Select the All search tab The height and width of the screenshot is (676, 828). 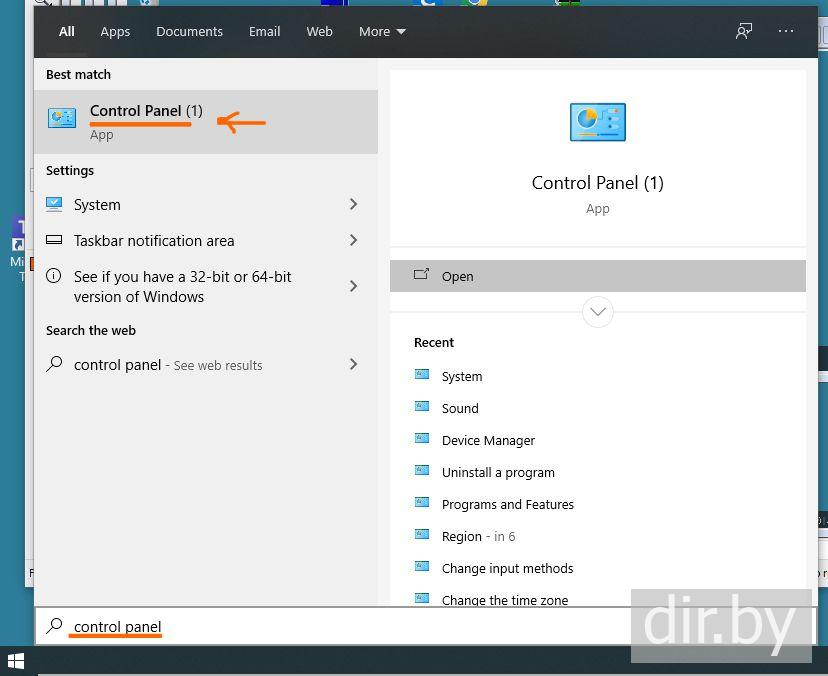tap(67, 32)
